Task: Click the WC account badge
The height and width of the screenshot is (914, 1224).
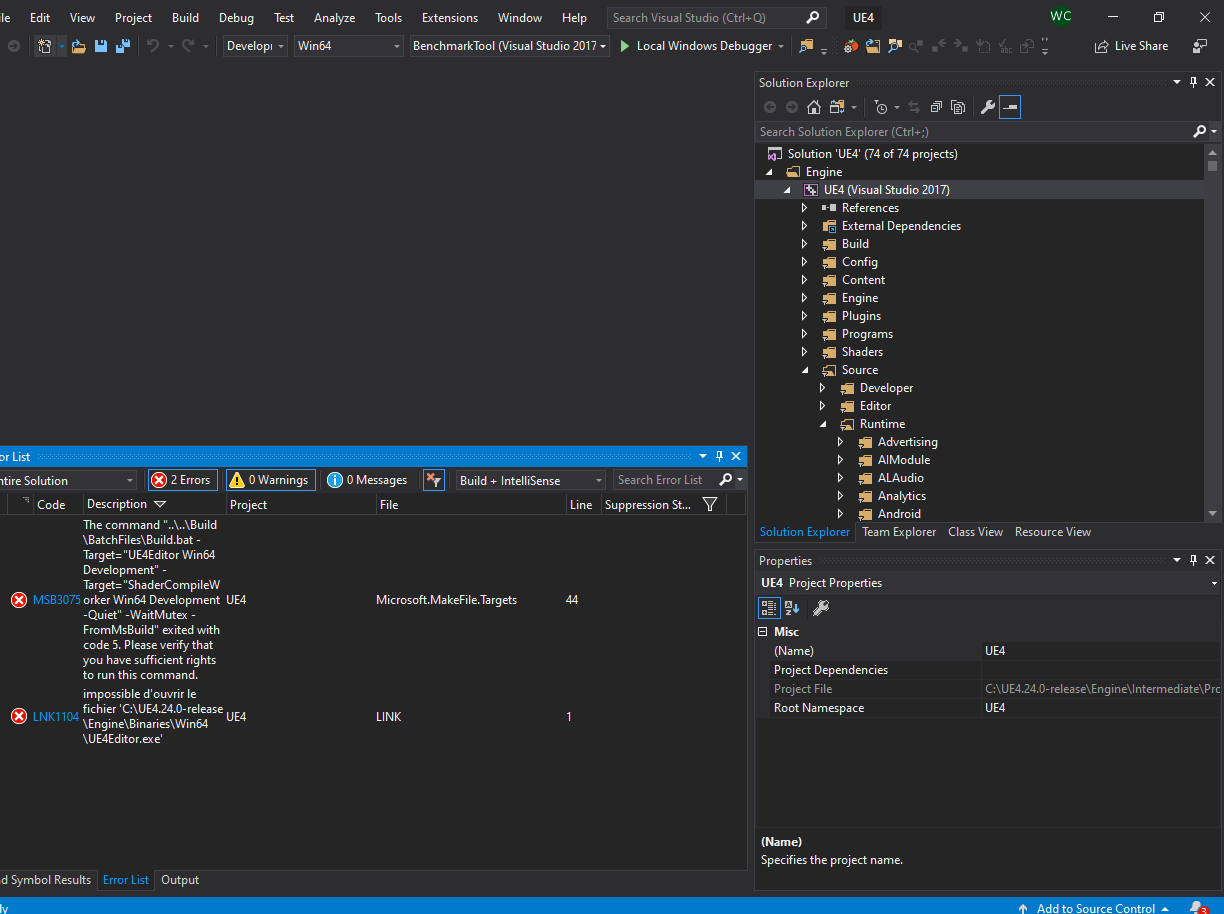Action: click(1061, 17)
